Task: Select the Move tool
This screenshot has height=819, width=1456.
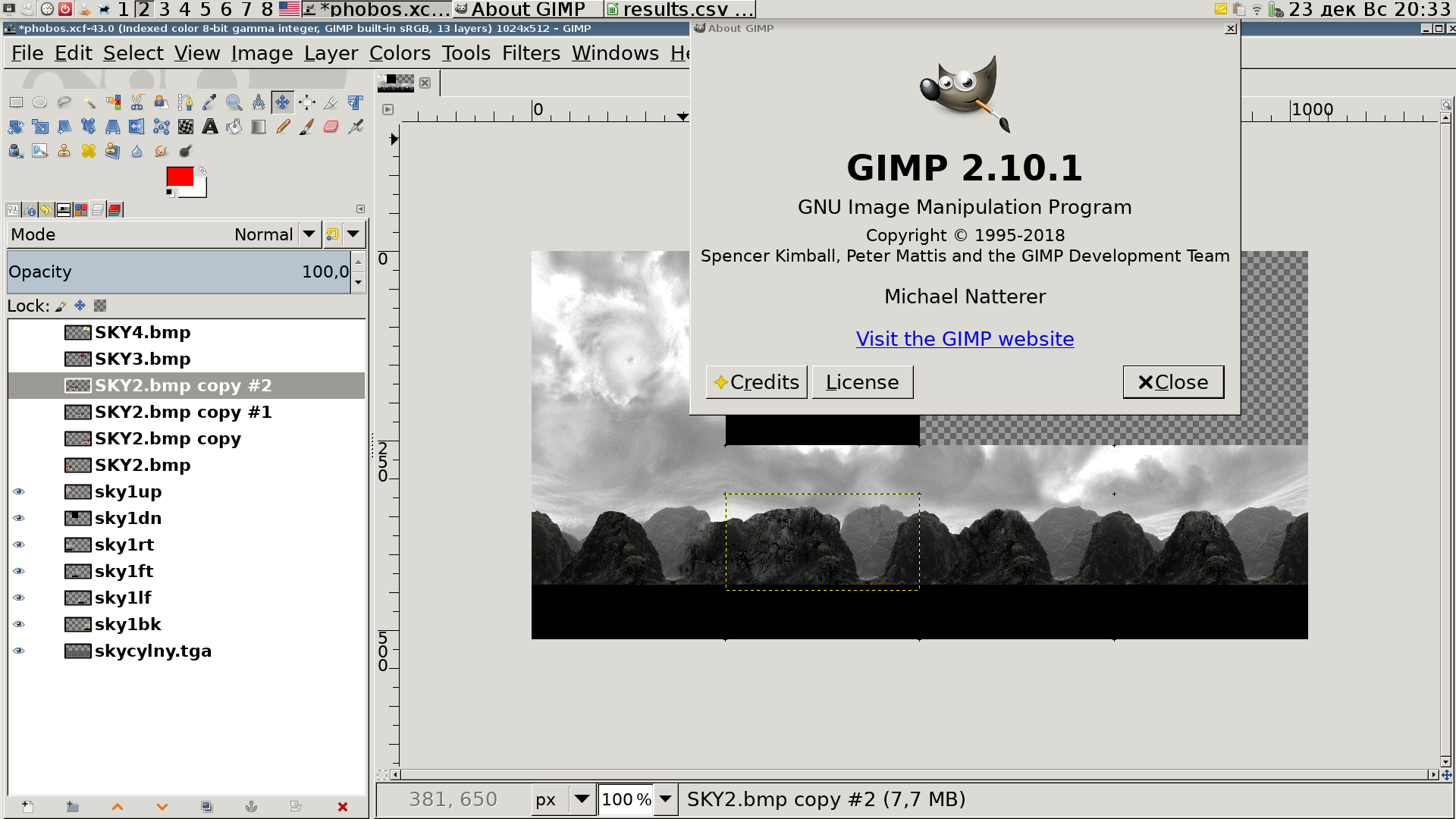Action: (x=283, y=102)
